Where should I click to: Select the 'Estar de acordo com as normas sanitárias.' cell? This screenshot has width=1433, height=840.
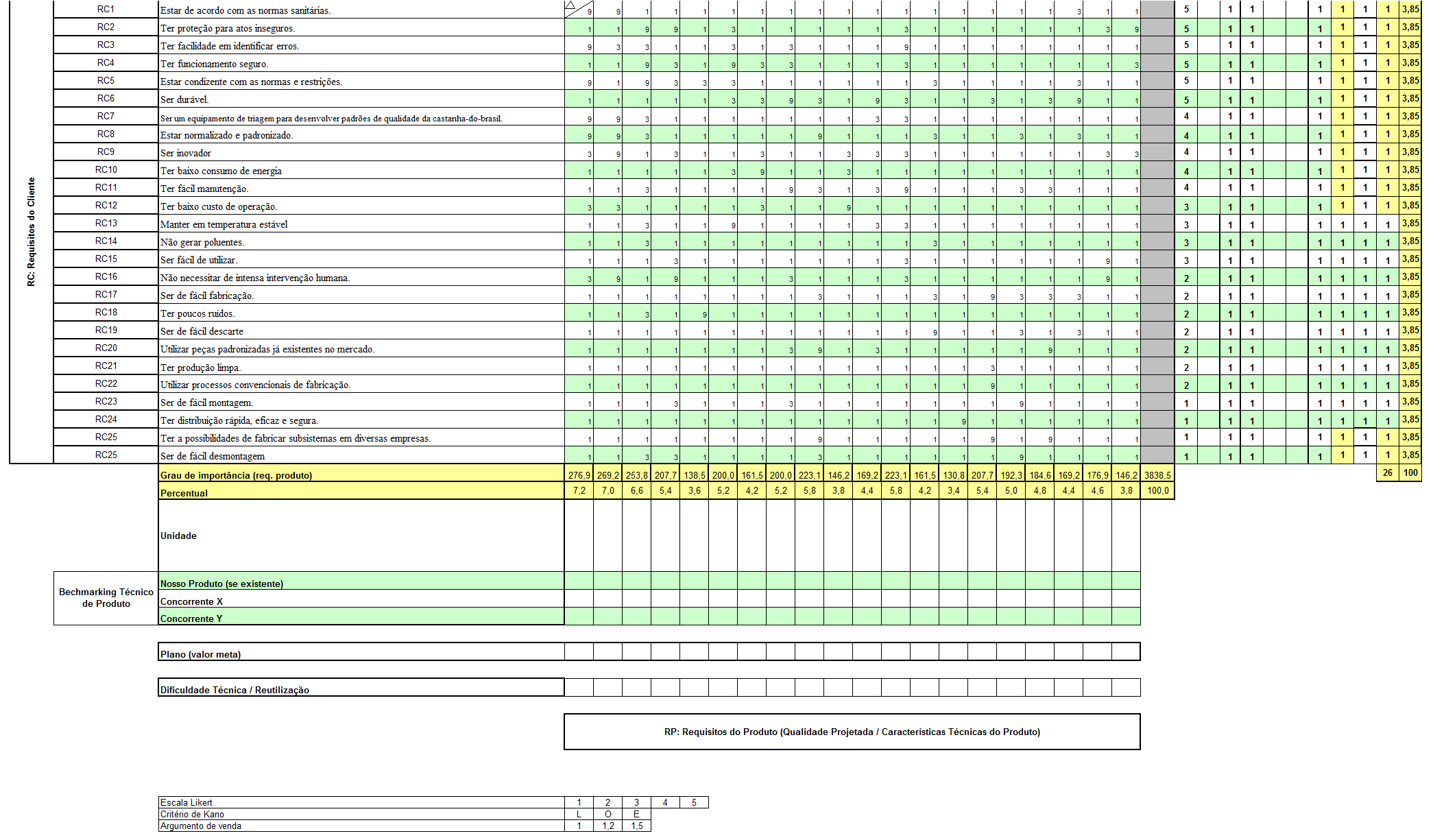click(361, 10)
